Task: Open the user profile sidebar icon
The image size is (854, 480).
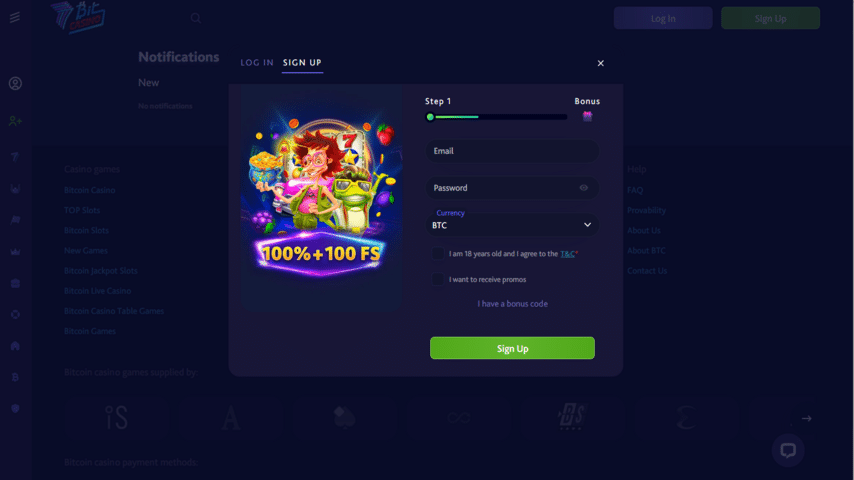Action: (15, 83)
